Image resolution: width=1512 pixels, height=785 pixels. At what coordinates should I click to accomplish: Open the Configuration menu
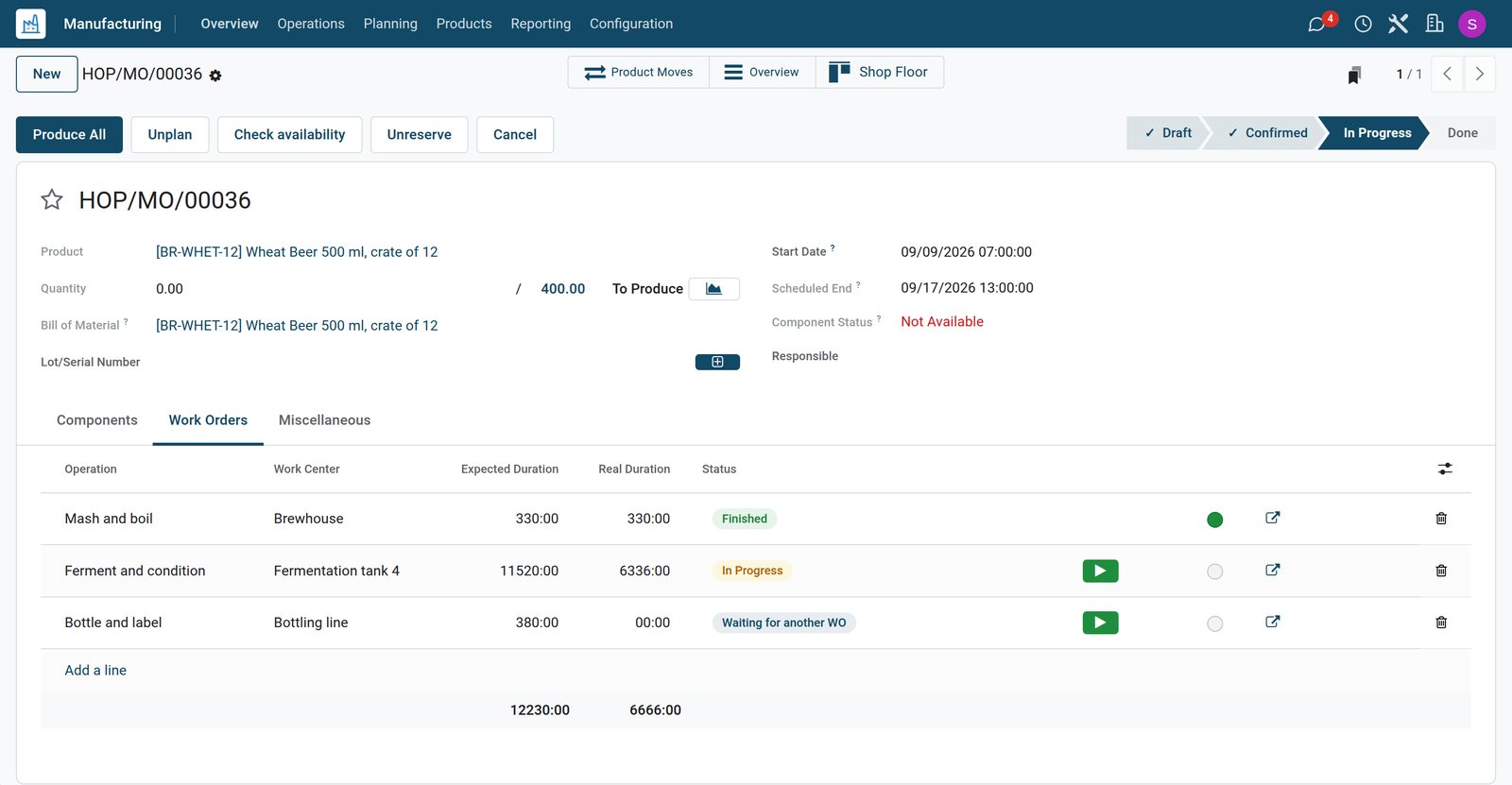click(x=631, y=24)
